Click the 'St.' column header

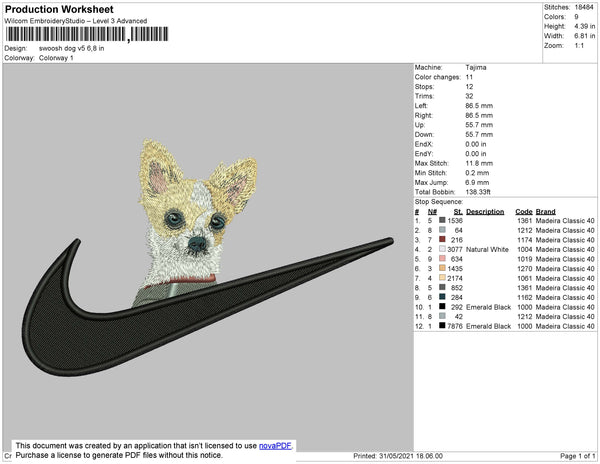[458, 212]
